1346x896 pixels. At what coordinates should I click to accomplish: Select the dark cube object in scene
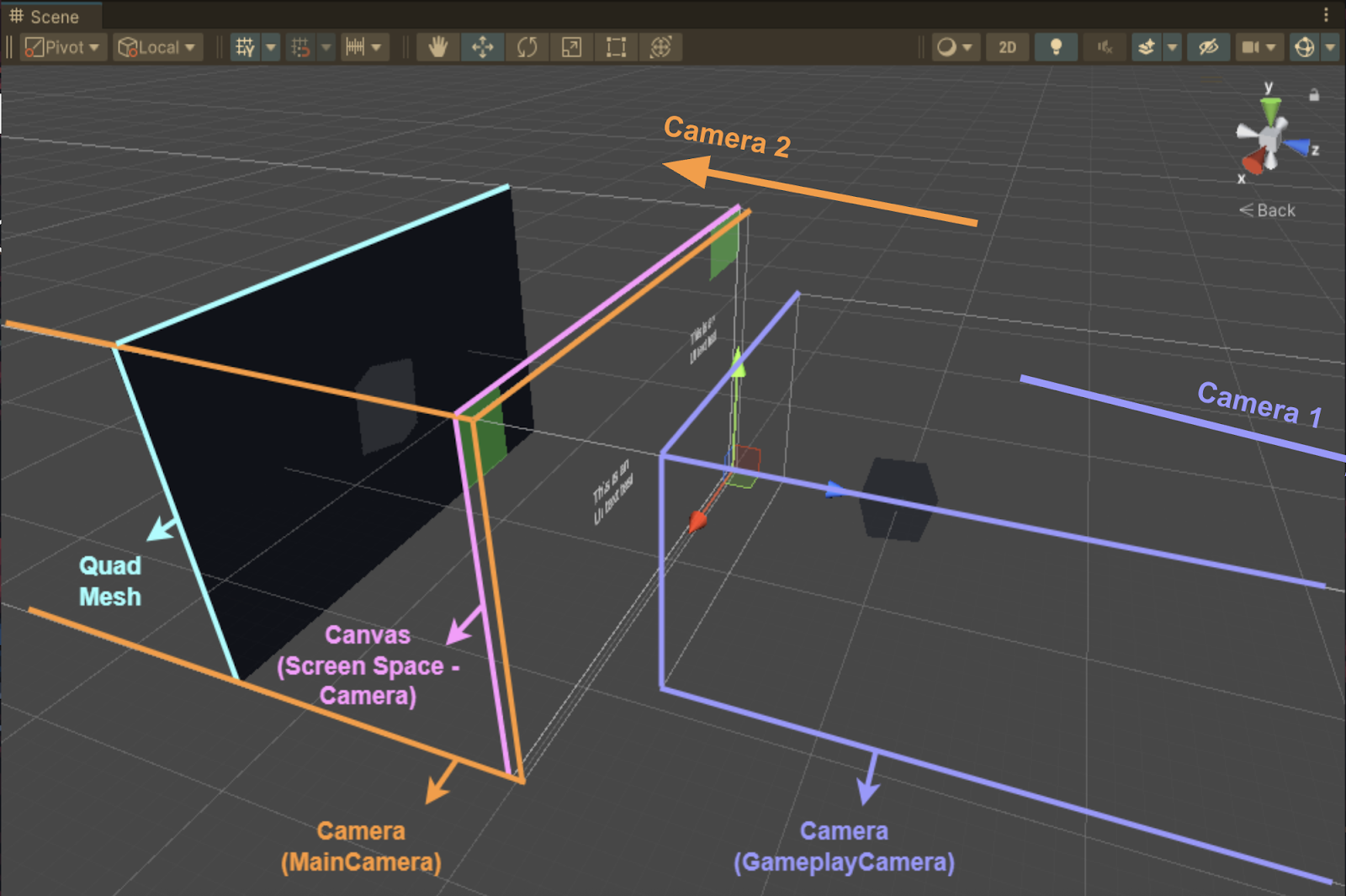coord(898,500)
